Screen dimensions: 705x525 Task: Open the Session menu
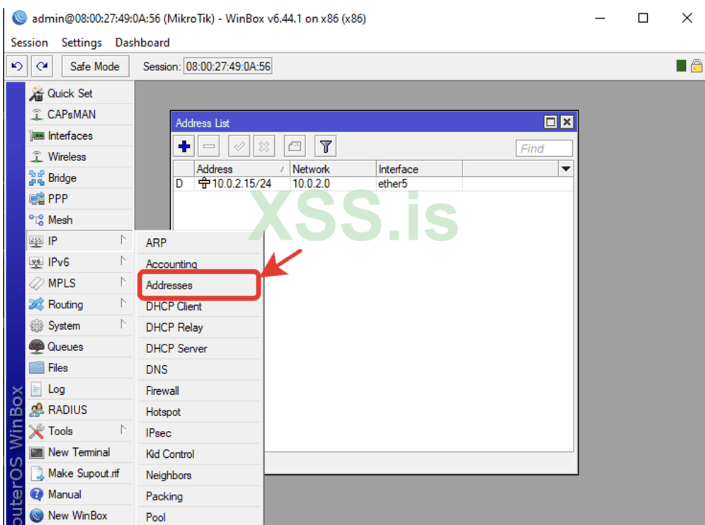(x=29, y=43)
